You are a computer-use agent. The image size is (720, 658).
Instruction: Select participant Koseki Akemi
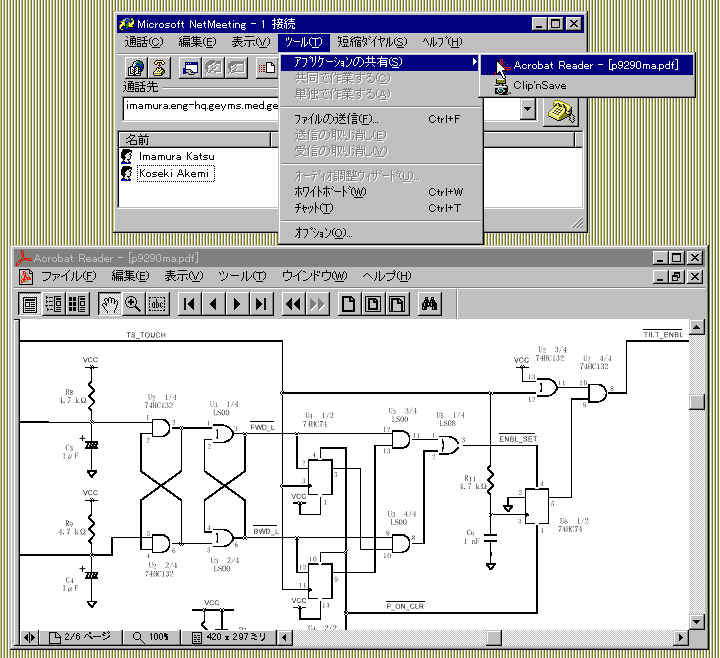(175, 174)
